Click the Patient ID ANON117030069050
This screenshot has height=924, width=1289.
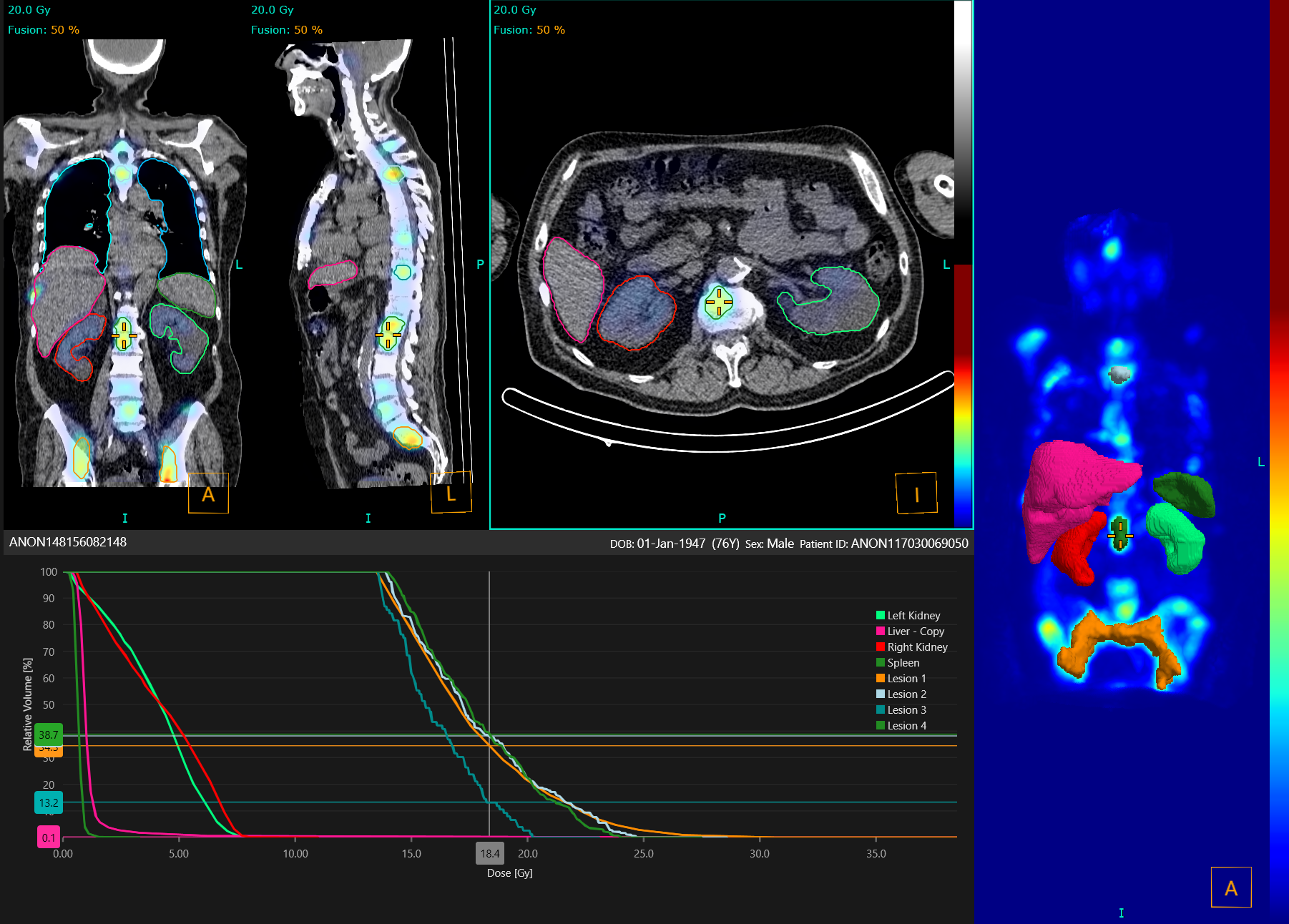908,543
